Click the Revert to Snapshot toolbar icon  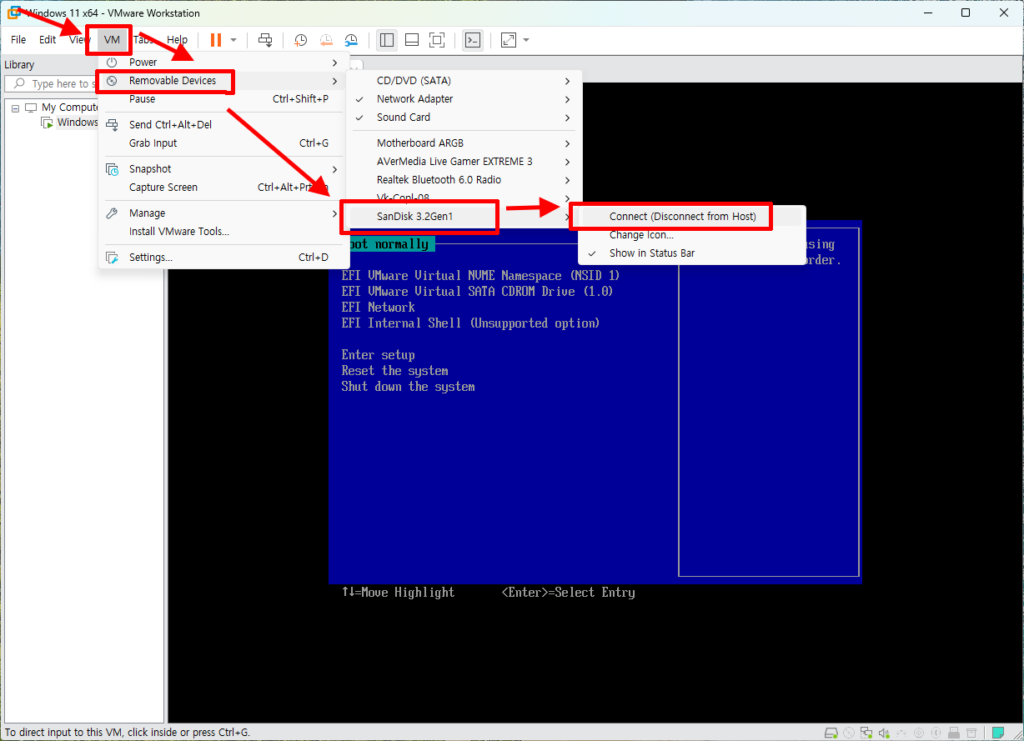click(x=326, y=40)
